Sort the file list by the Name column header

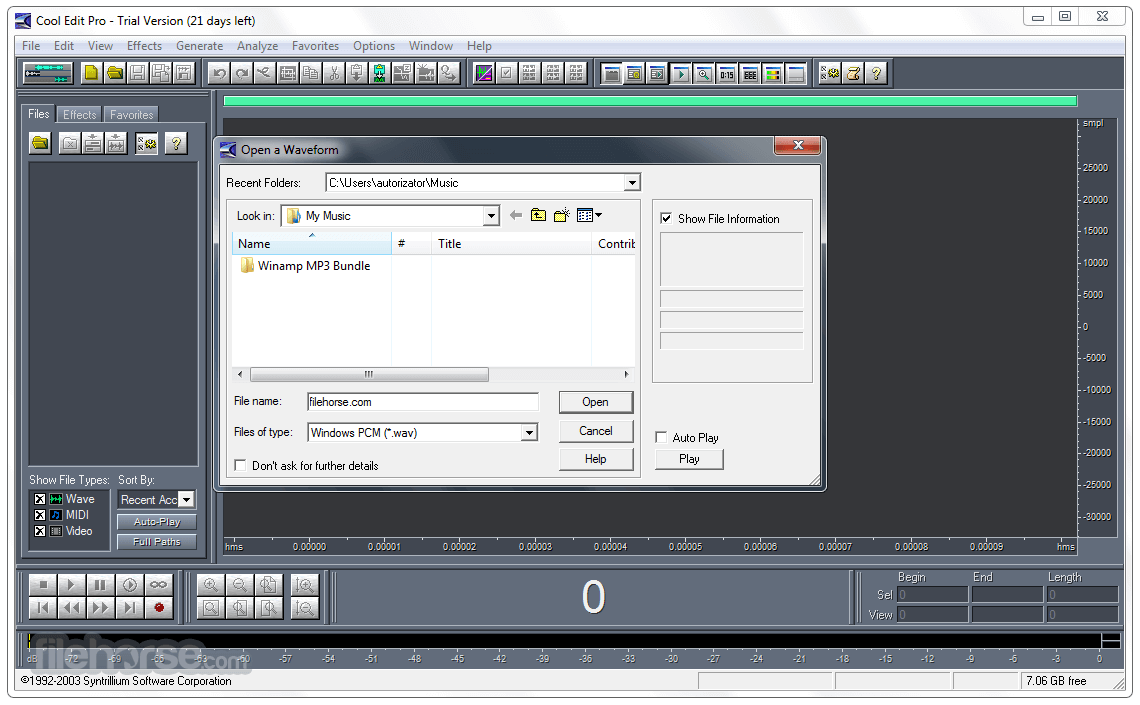(x=312, y=243)
